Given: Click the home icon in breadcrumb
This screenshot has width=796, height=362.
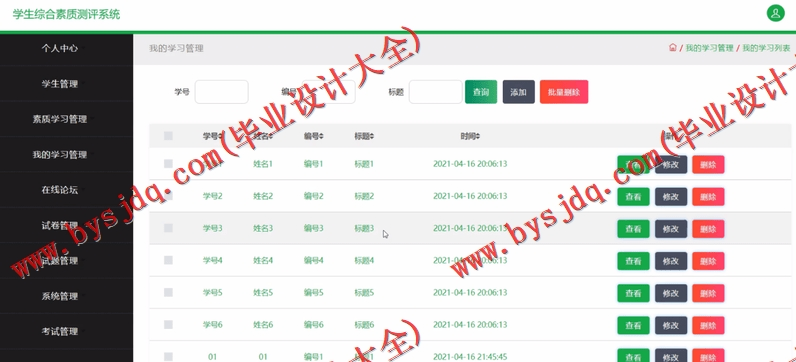Looking at the screenshot, I should coord(673,48).
